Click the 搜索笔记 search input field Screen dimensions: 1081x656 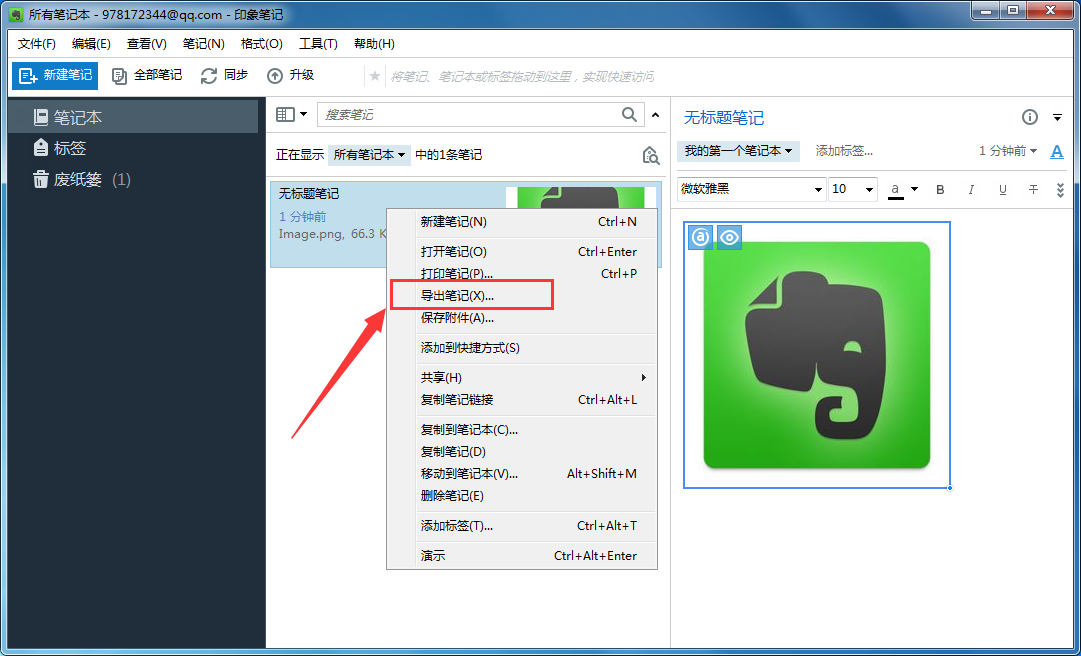(x=470, y=115)
